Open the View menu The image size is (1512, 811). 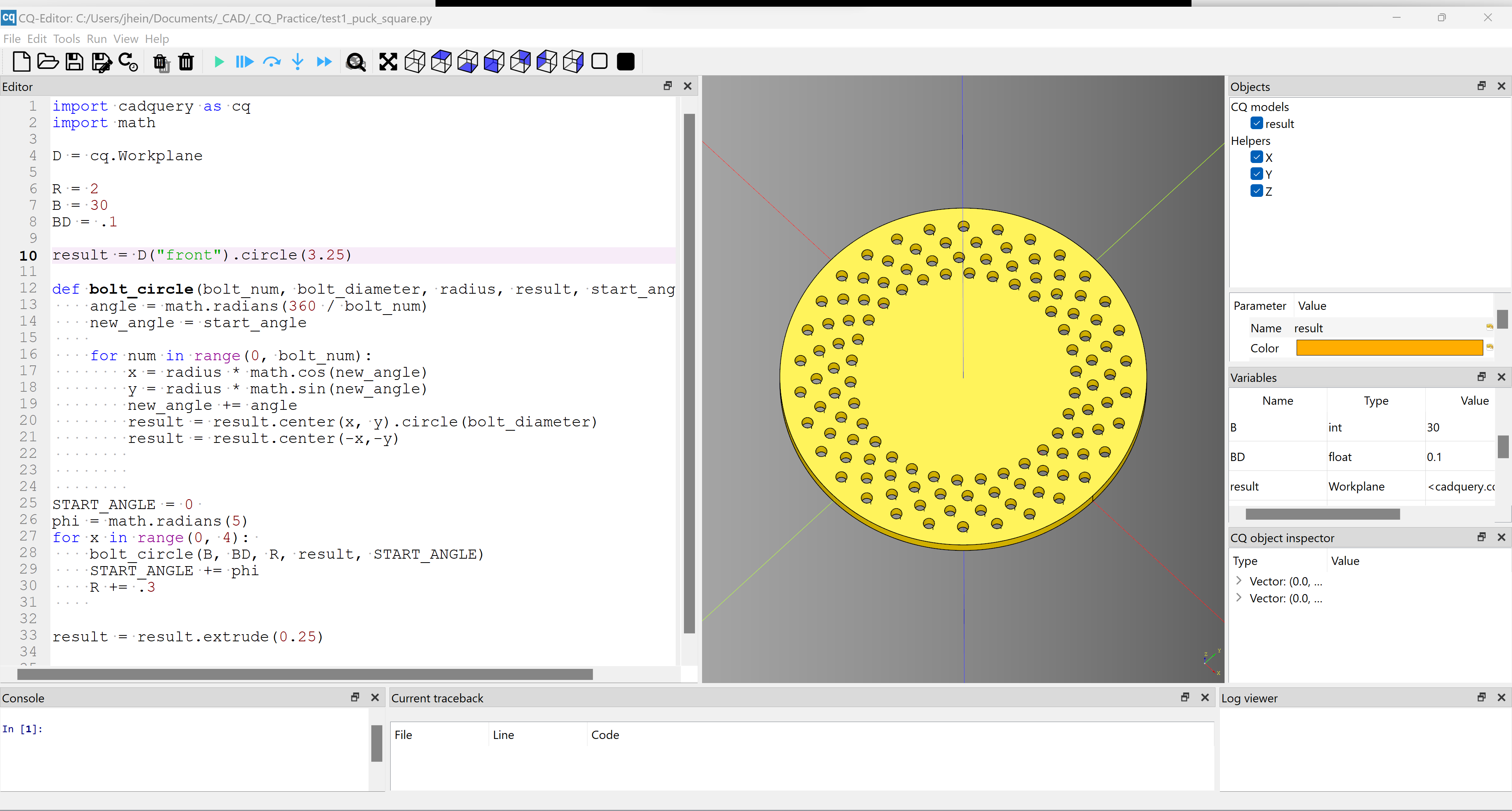click(126, 39)
